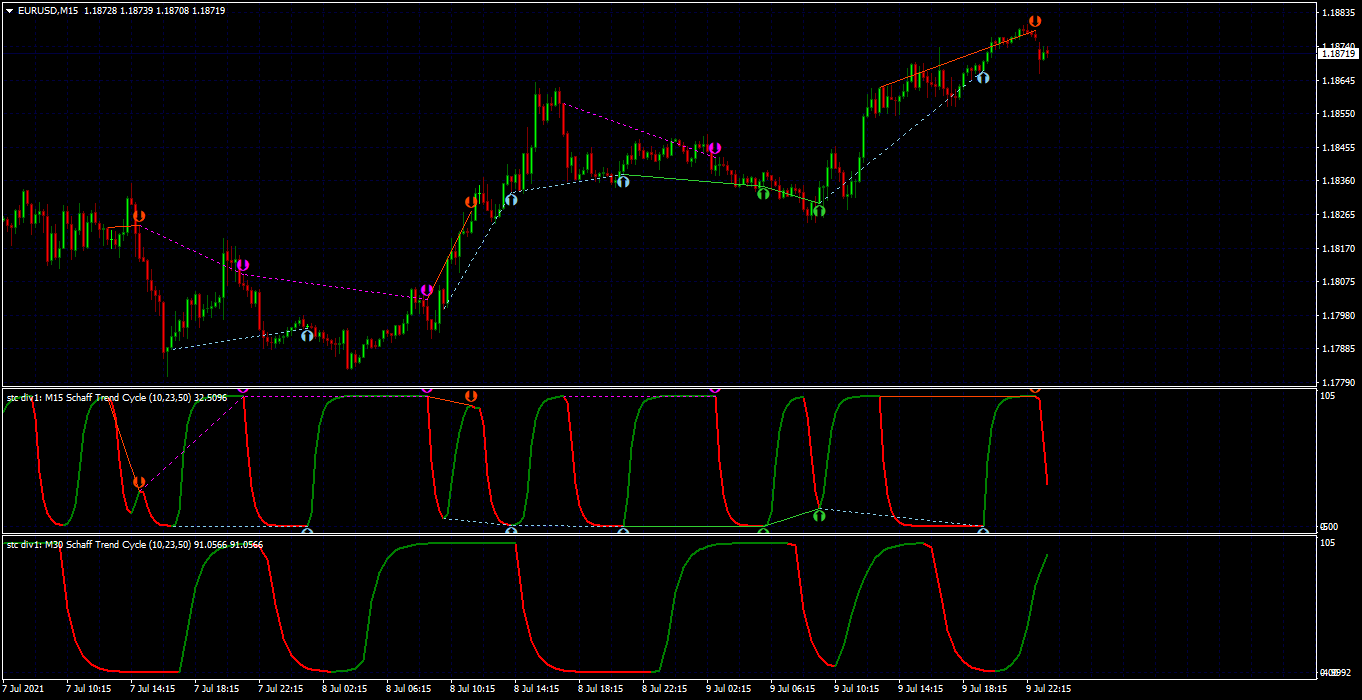Screen dimensions: 1362x700
Task: Click the 105 scale value of the M30 Schaff window
Action: [x=1328, y=544]
